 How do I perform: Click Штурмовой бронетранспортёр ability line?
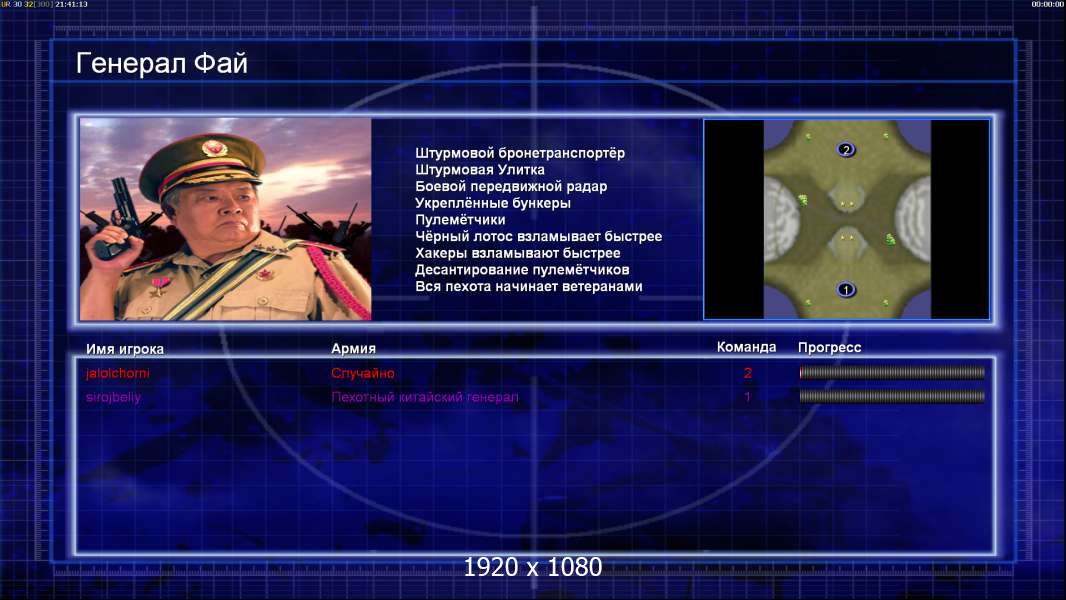coord(520,153)
